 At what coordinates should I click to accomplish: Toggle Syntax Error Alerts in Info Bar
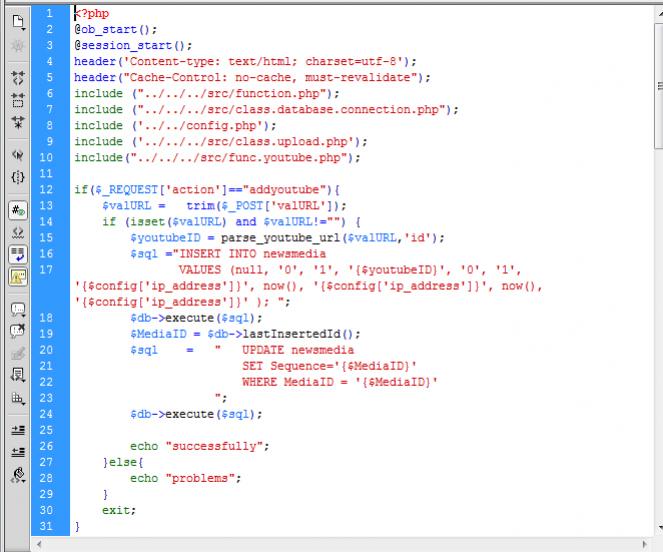coord(18,277)
